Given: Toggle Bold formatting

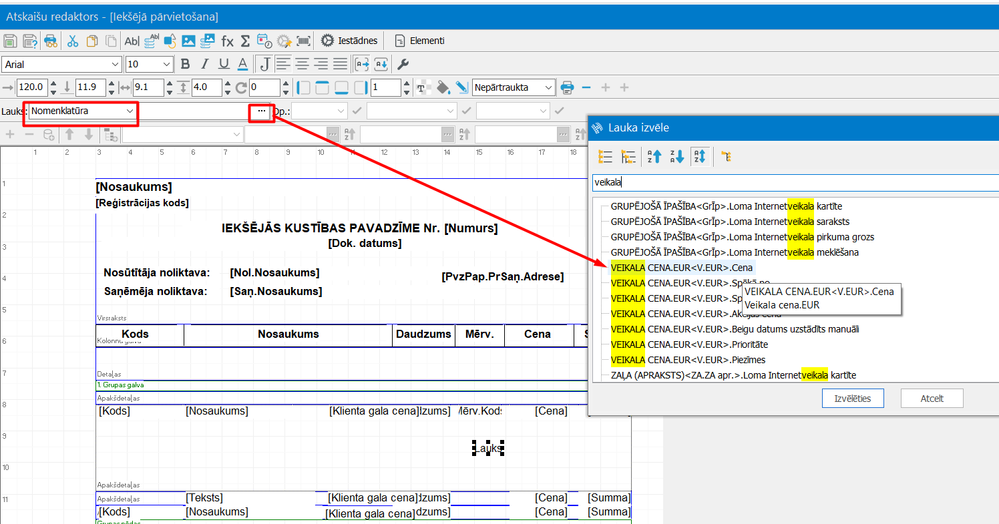Looking at the screenshot, I should pyautogui.click(x=185, y=64).
